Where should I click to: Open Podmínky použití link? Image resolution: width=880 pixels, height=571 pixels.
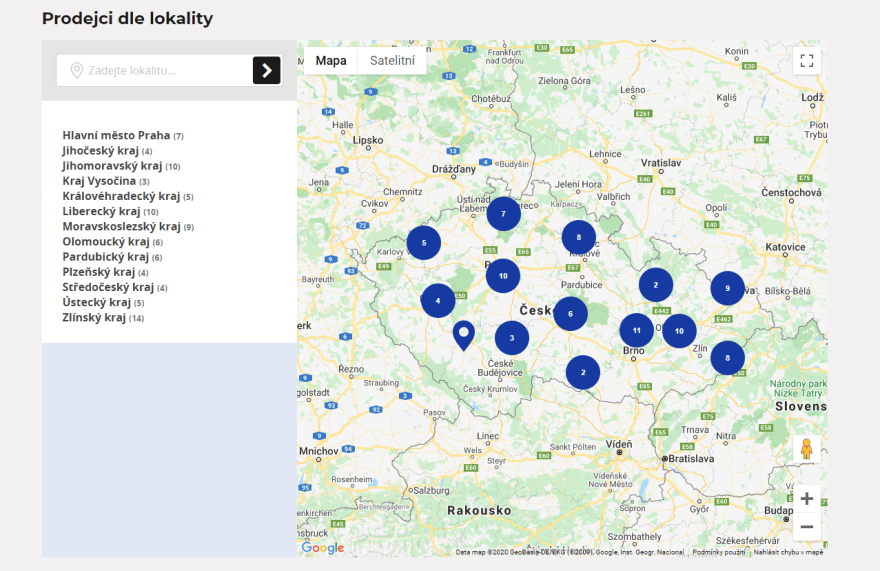(x=718, y=552)
